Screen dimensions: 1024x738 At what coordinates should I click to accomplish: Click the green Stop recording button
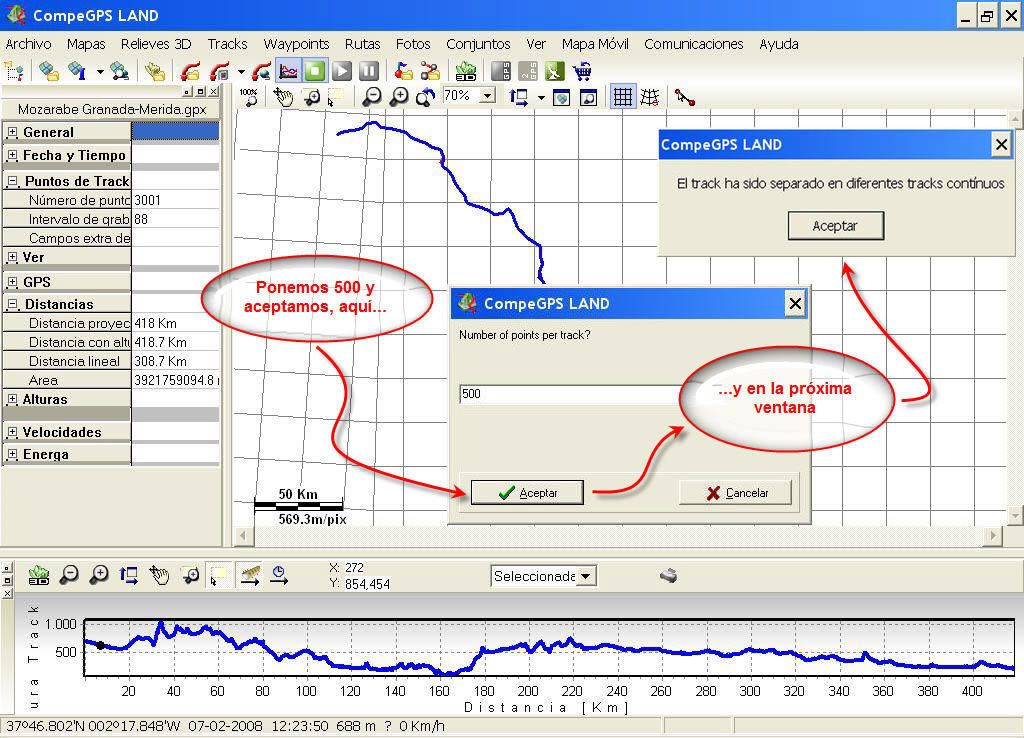(315, 71)
